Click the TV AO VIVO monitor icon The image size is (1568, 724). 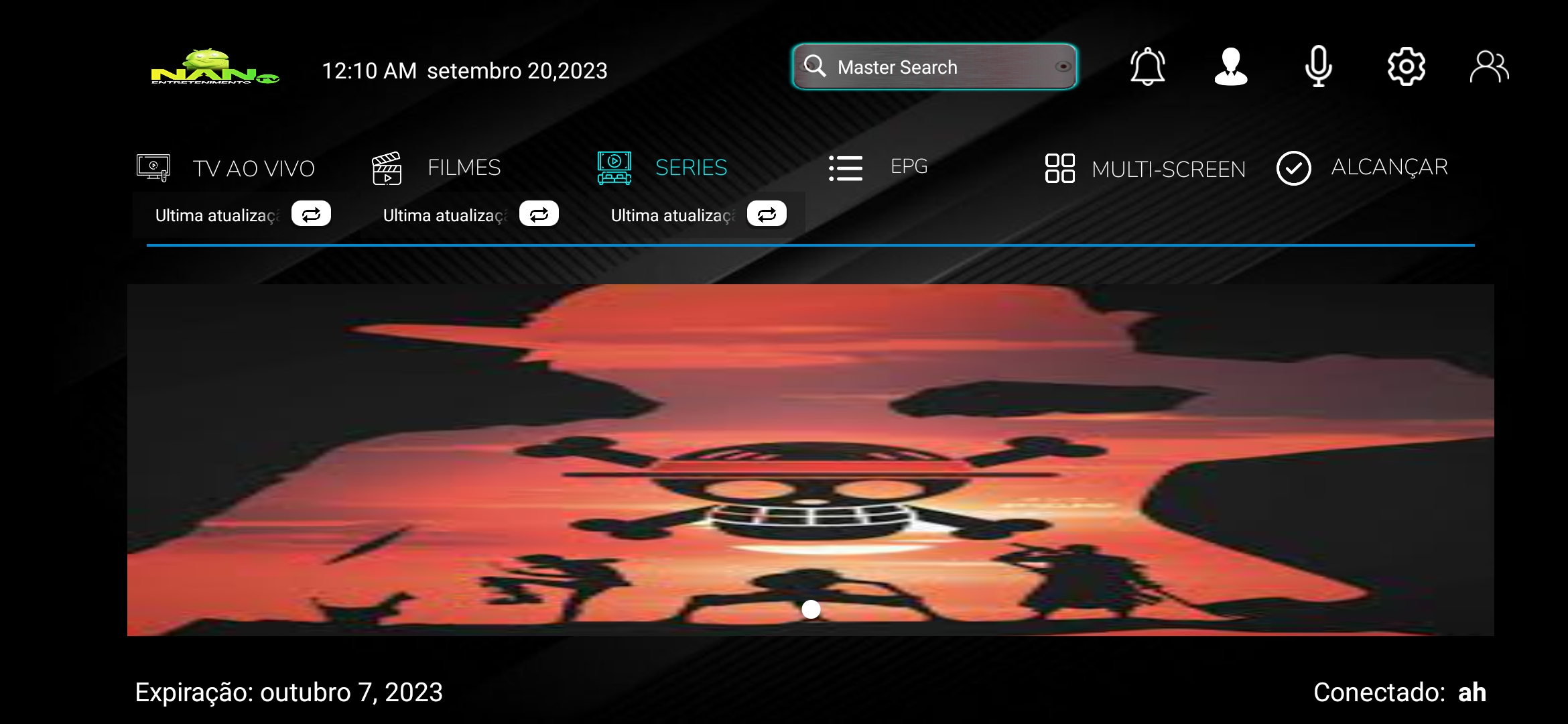pyautogui.click(x=153, y=168)
